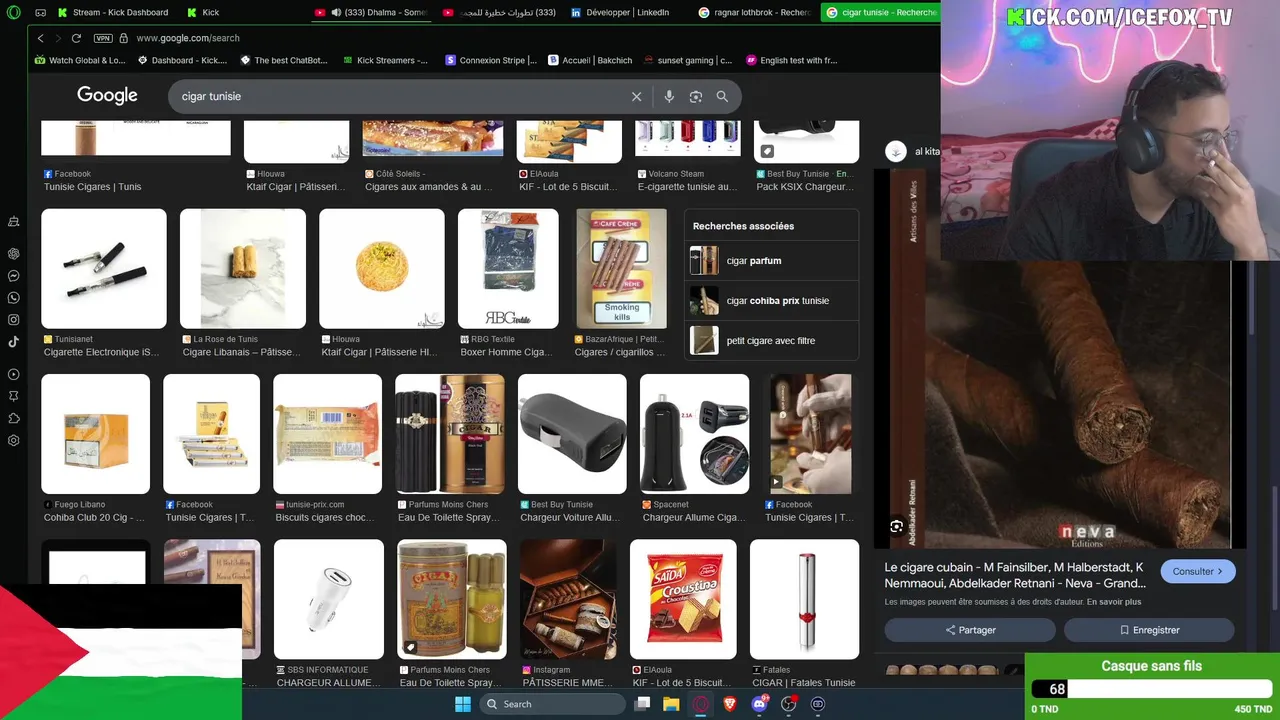Reload the Google search page
The height and width of the screenshot is (720, 1280).
(x=76, y=38)
